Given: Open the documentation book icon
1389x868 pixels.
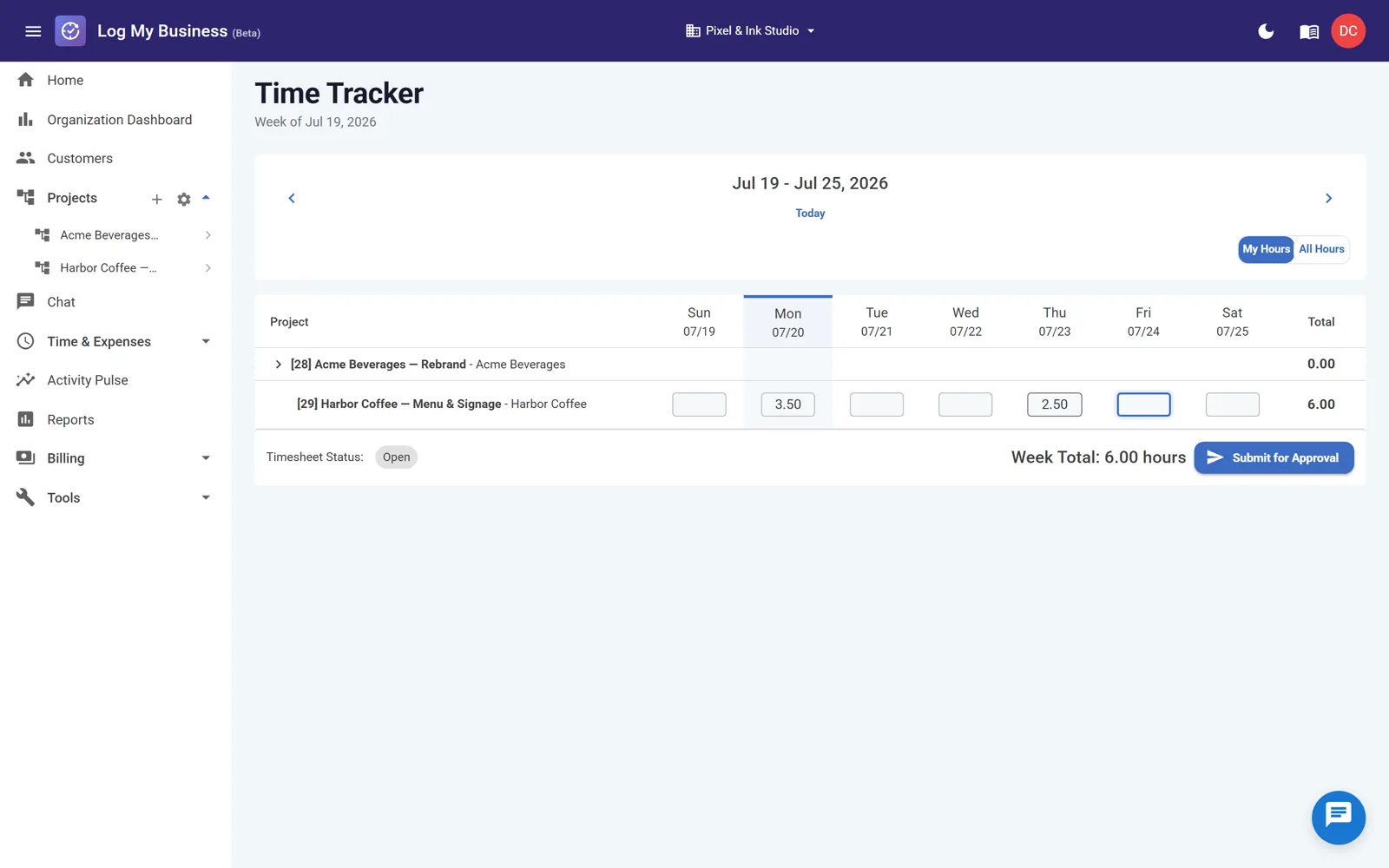Looking at the screenshot, I should (1309, 32).
